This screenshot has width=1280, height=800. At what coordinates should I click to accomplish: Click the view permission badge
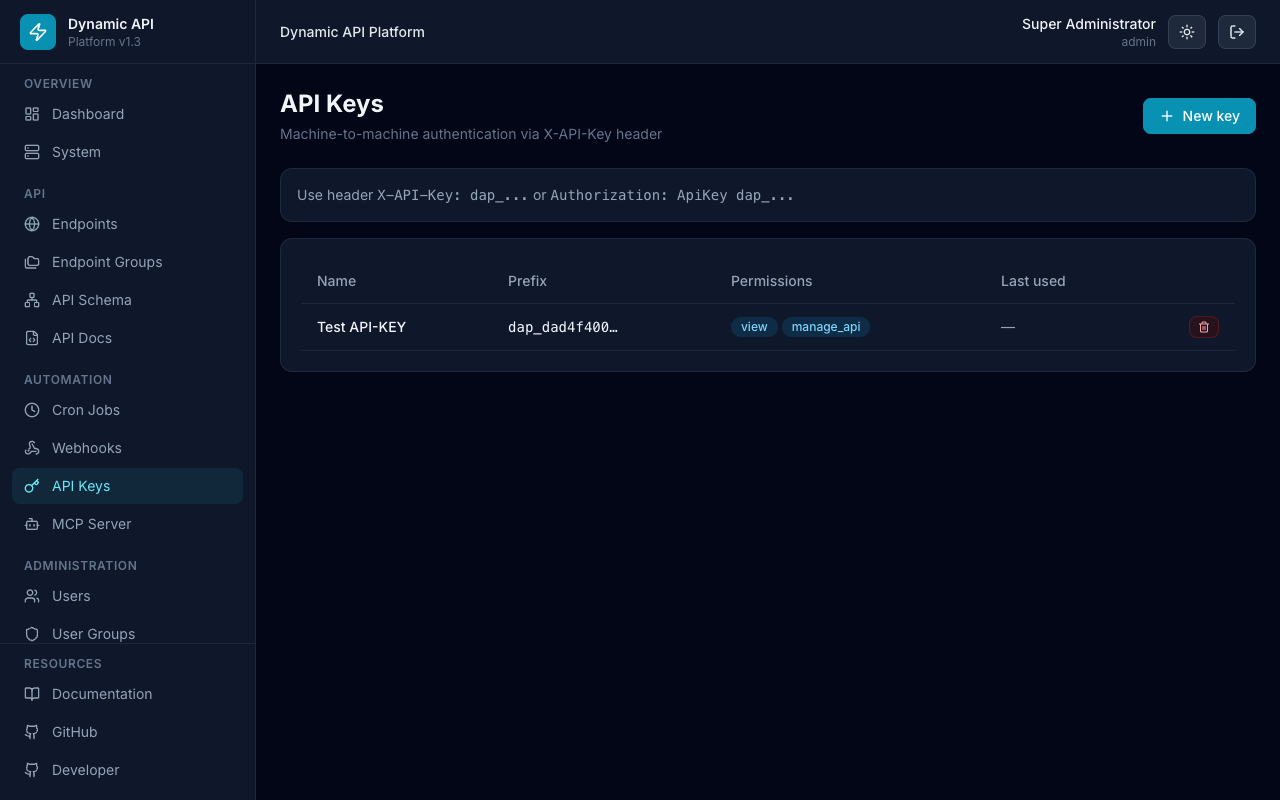tap(754, 327)
